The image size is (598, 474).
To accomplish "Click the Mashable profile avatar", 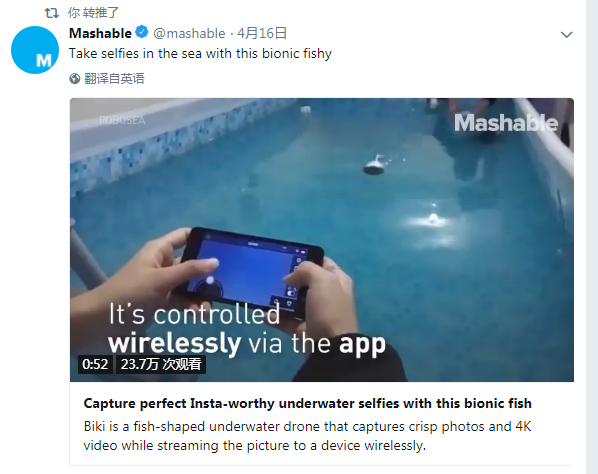I will (35, 50).
